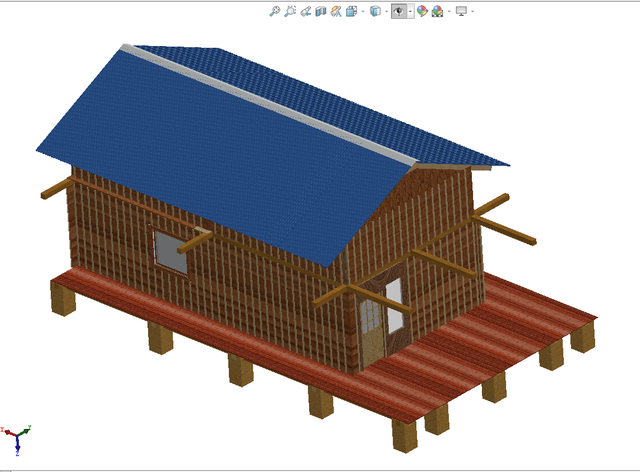Open the Display Style dropdown arrow
640x472 pixels.
387,11
